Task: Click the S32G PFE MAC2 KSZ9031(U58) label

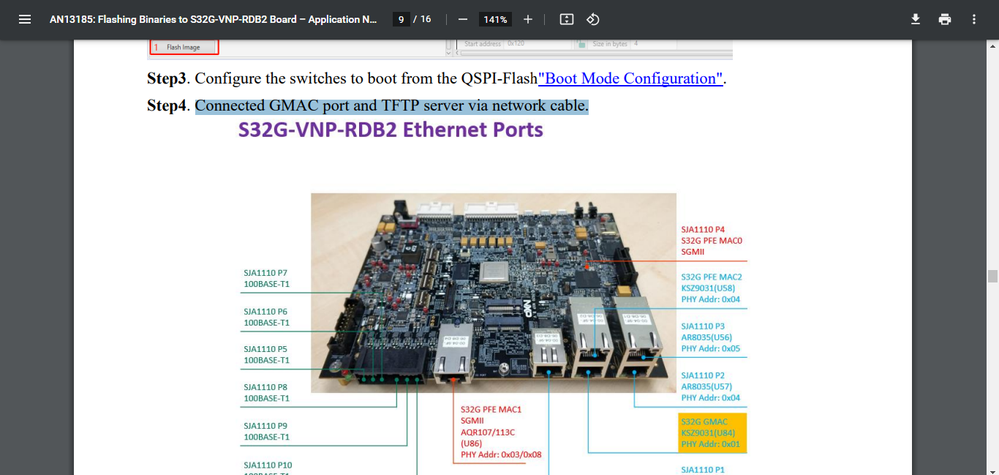Action: 712,288
